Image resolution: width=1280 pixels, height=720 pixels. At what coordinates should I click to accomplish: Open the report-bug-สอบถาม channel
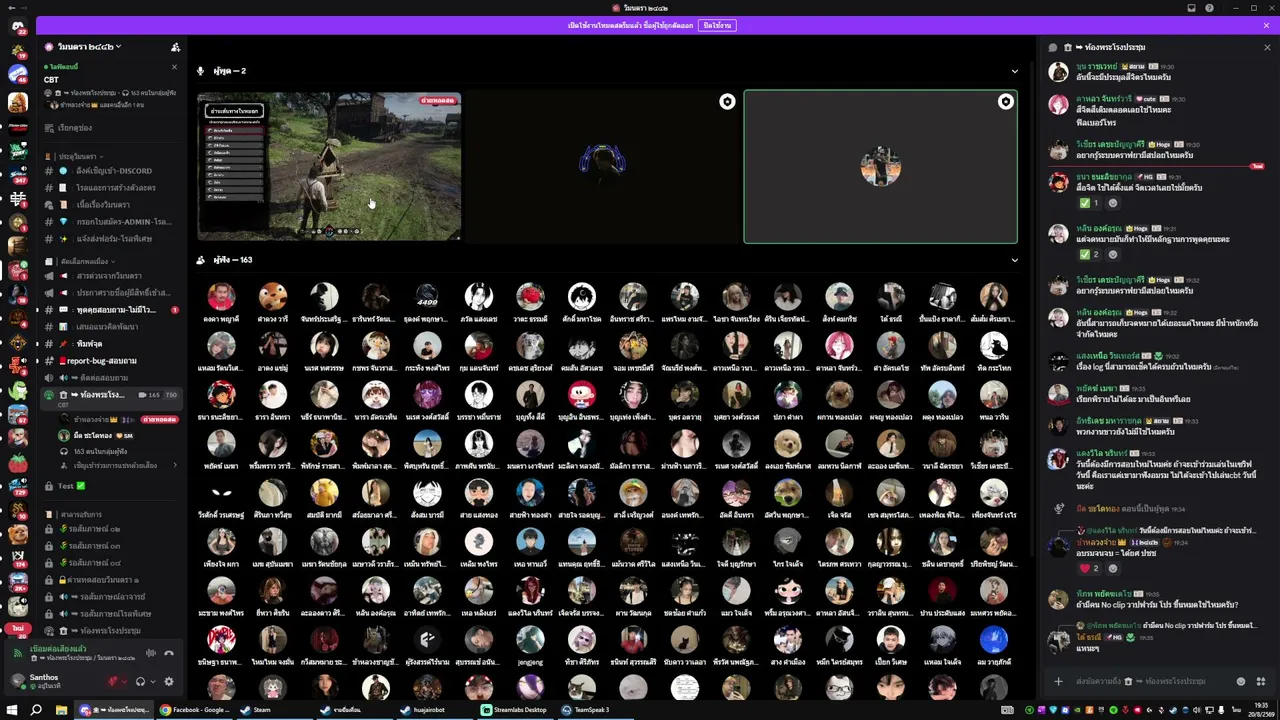pyautogui.click(x=112, y=360)
